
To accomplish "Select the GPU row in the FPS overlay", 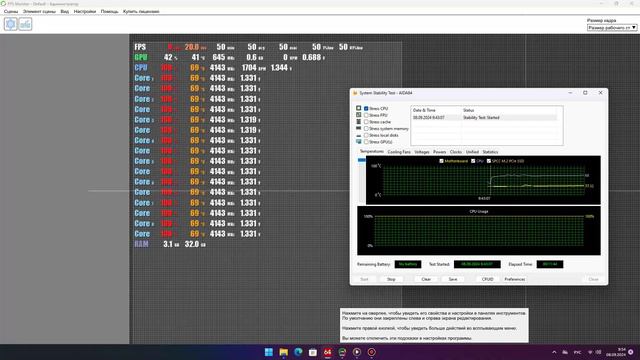I will click(231, 58).
